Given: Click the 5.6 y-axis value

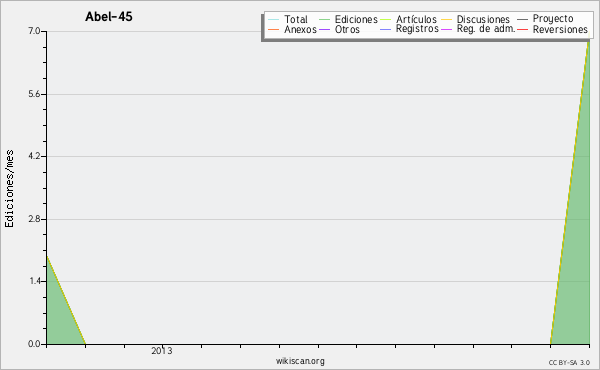Looking at the screenshot, I should point(34,94).
